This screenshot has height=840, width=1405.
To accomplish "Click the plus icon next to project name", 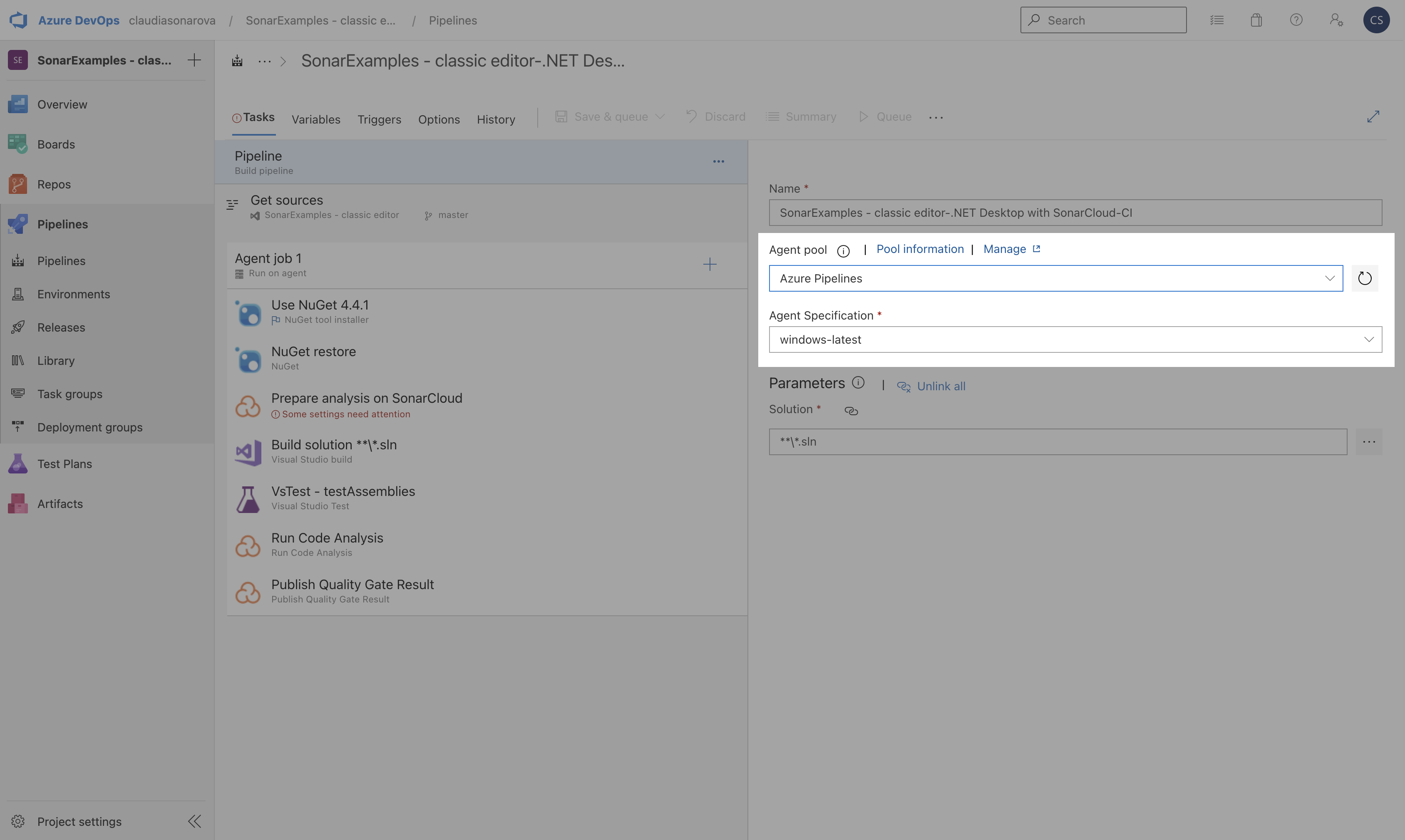I will (194, 60).
